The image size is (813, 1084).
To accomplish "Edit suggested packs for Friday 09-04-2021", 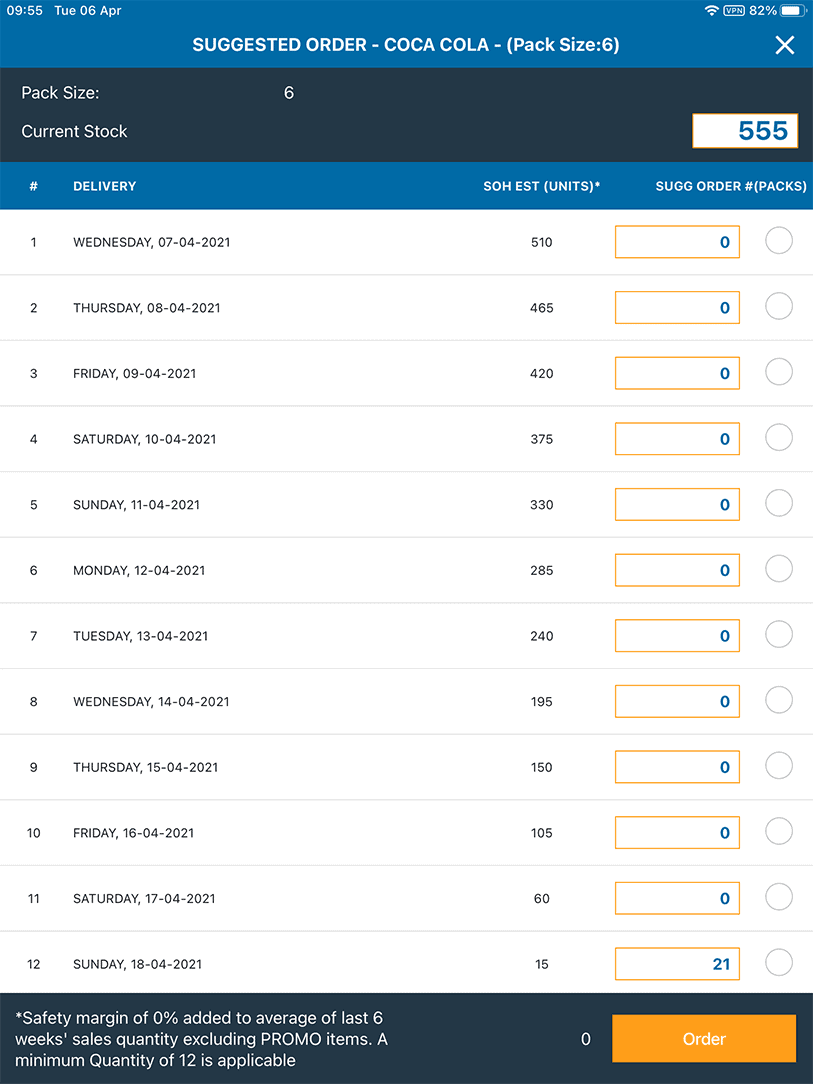I will click(678, 373).
